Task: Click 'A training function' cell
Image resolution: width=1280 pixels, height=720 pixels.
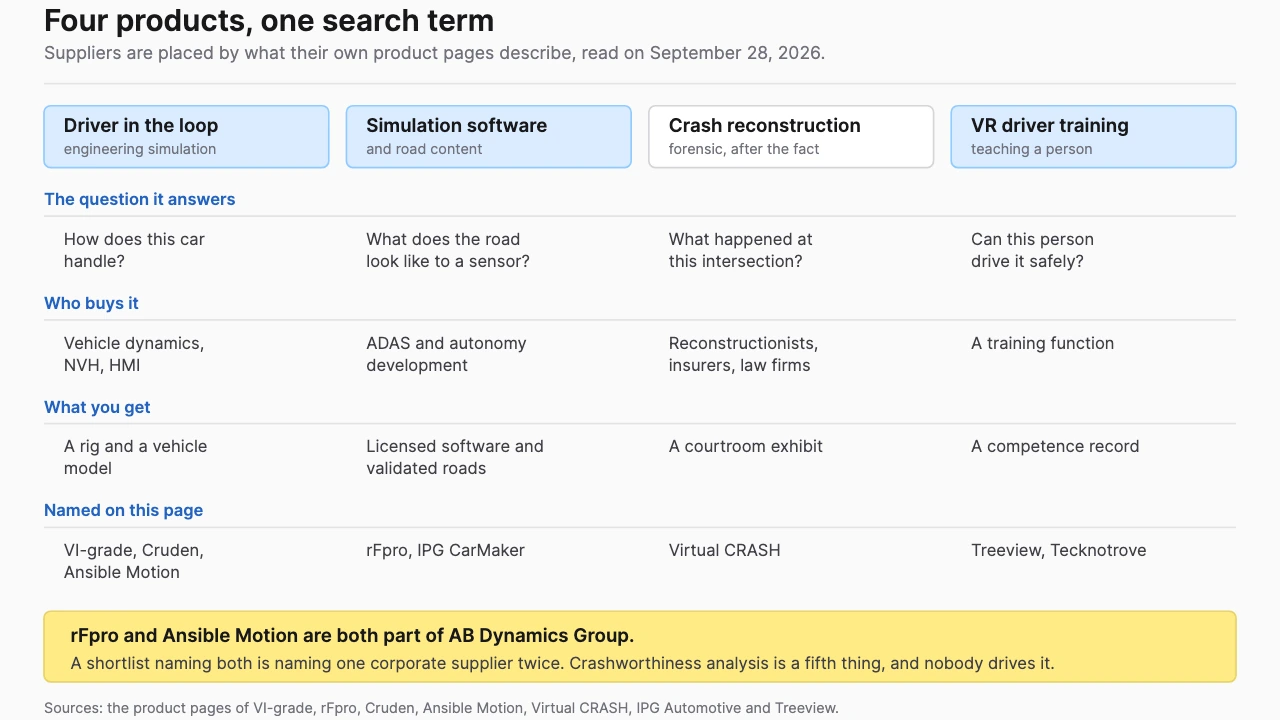Action: click(x=1042, y=343)
